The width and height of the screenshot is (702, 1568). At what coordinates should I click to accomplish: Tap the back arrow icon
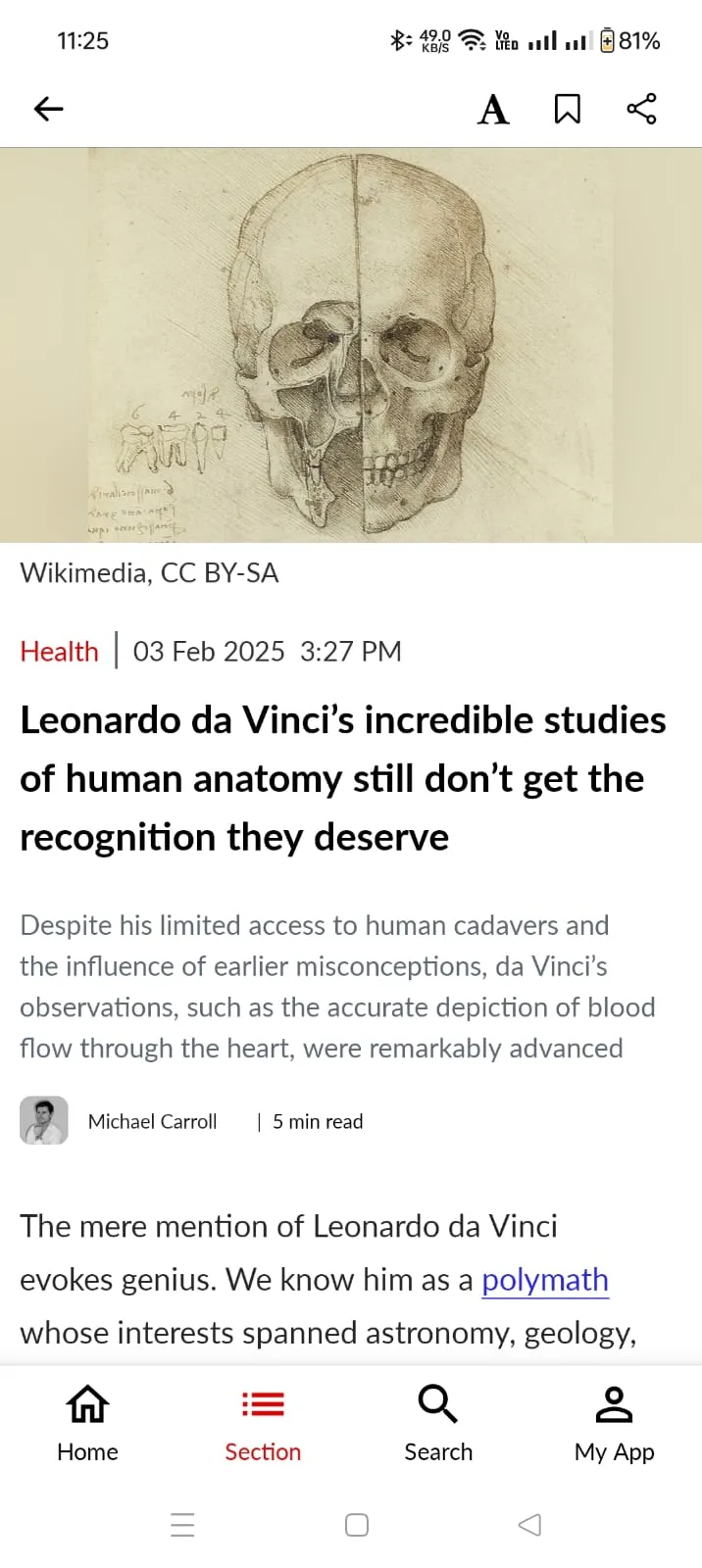point(48,109)
